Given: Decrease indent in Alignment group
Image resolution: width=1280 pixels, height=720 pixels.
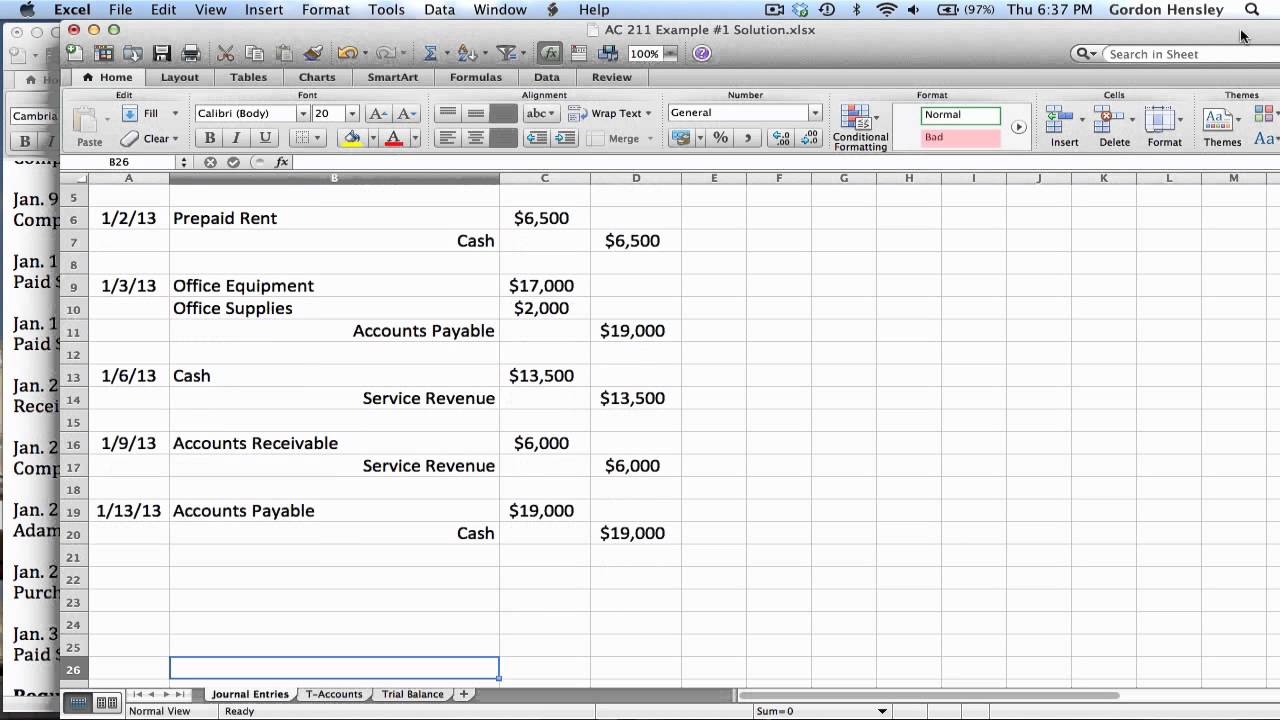Looking at the screenshot, I should pyautogui.click(x=538, y=138).
